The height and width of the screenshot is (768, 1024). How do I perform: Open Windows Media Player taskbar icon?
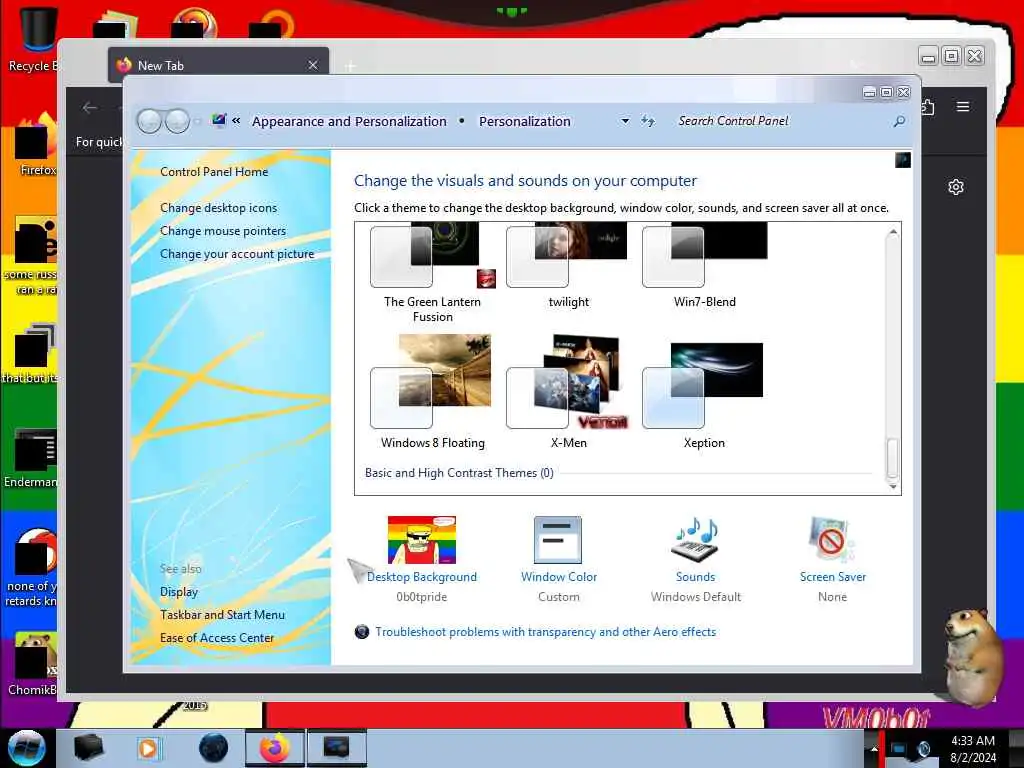pyautogui.click(x=148, y=748)
